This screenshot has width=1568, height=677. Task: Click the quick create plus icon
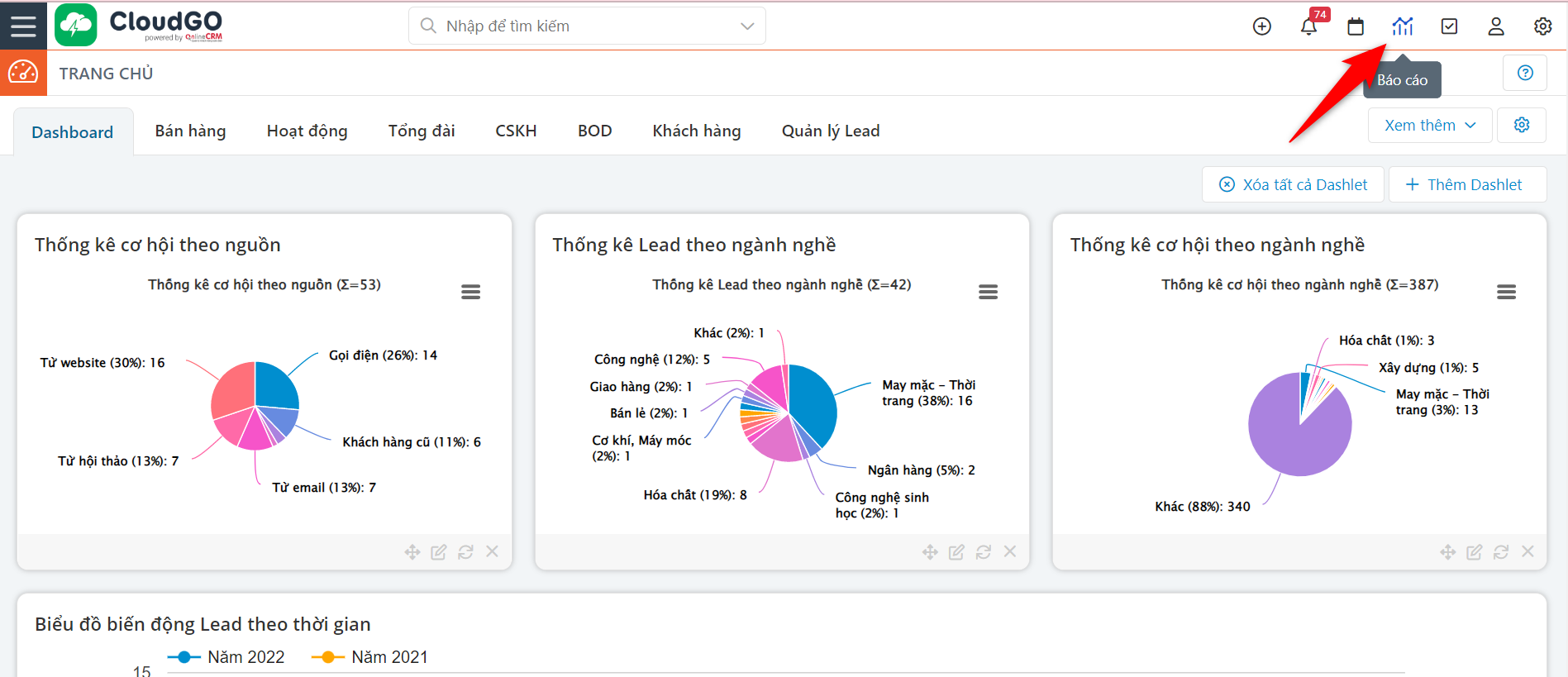[x=1261, y=26]
